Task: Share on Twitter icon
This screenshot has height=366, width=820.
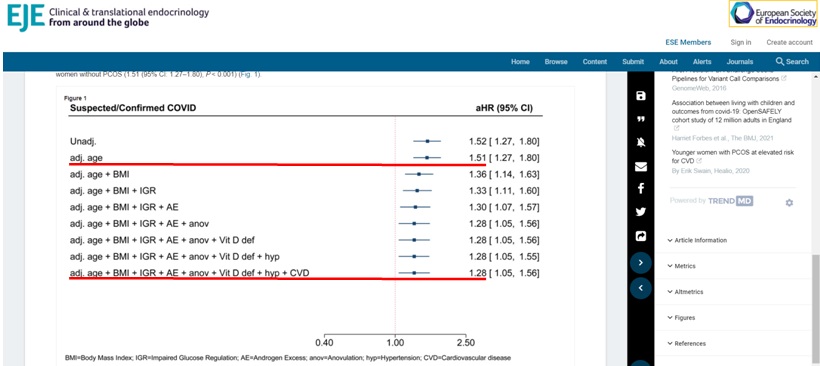Action: (641, 212)
